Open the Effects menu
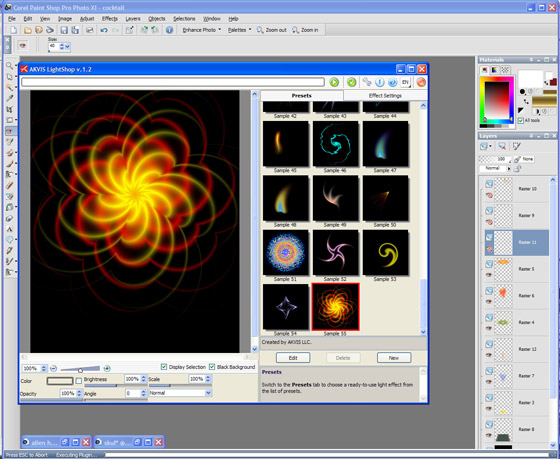This screenshot has height=459, width=560. coord(110,19)
